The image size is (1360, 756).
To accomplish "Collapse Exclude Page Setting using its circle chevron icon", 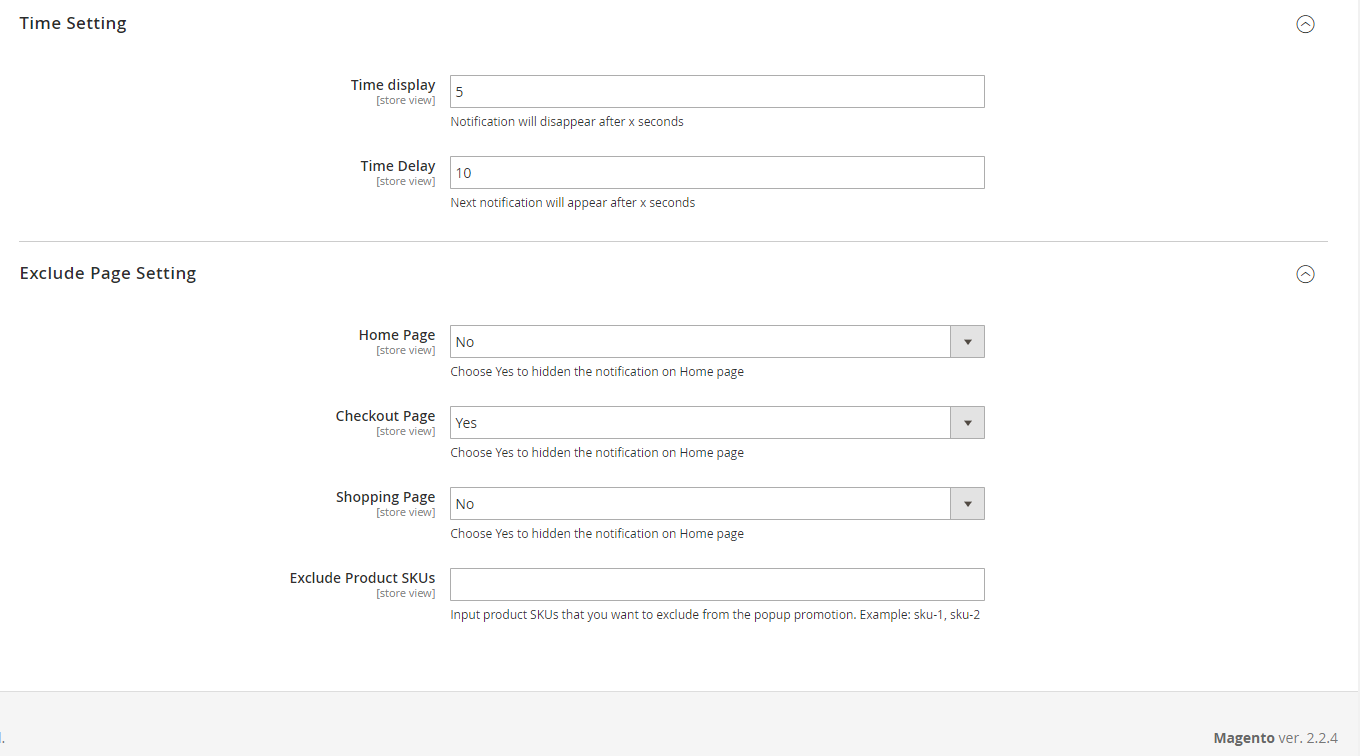I will (1305, 274).
